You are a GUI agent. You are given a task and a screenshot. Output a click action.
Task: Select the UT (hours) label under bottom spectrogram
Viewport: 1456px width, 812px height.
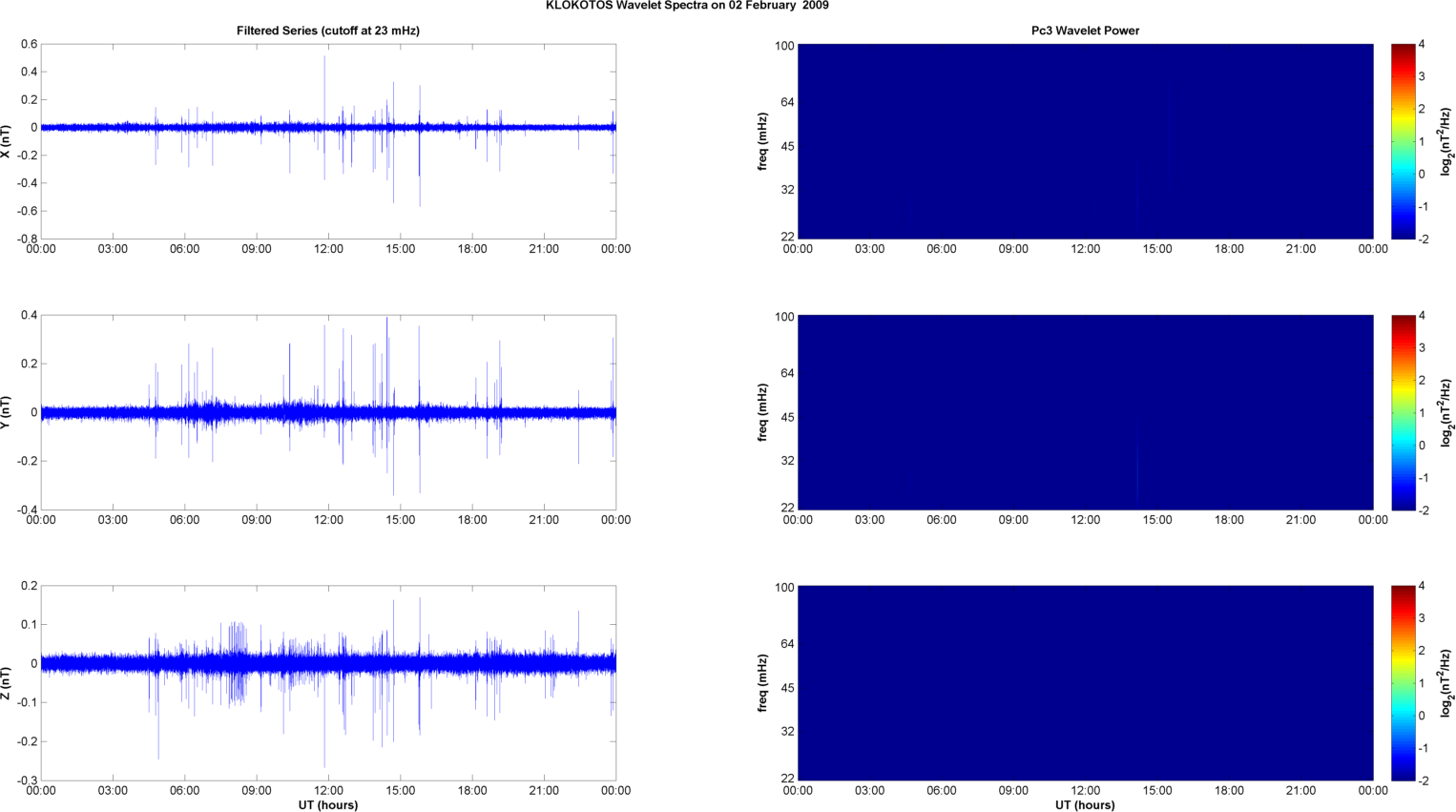point(1085,804)
